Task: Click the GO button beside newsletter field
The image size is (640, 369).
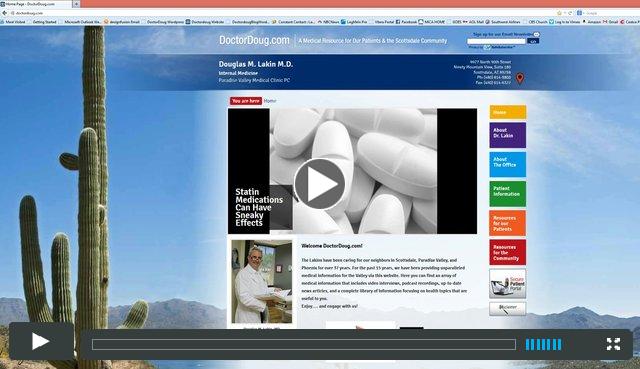Action: pos(533,41)
